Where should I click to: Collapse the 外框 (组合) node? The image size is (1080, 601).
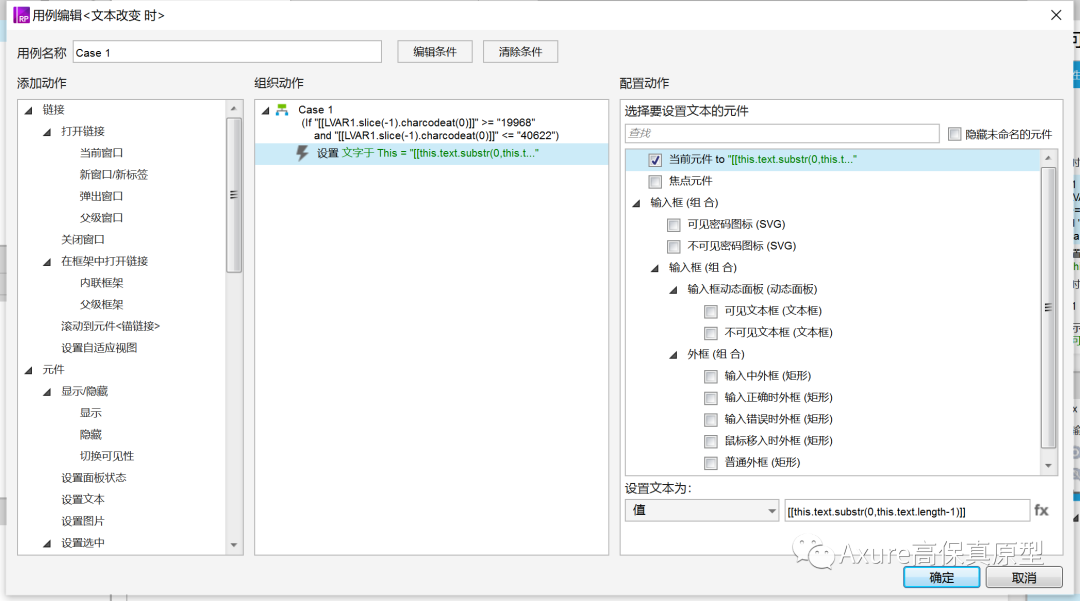tap(674, 355)
